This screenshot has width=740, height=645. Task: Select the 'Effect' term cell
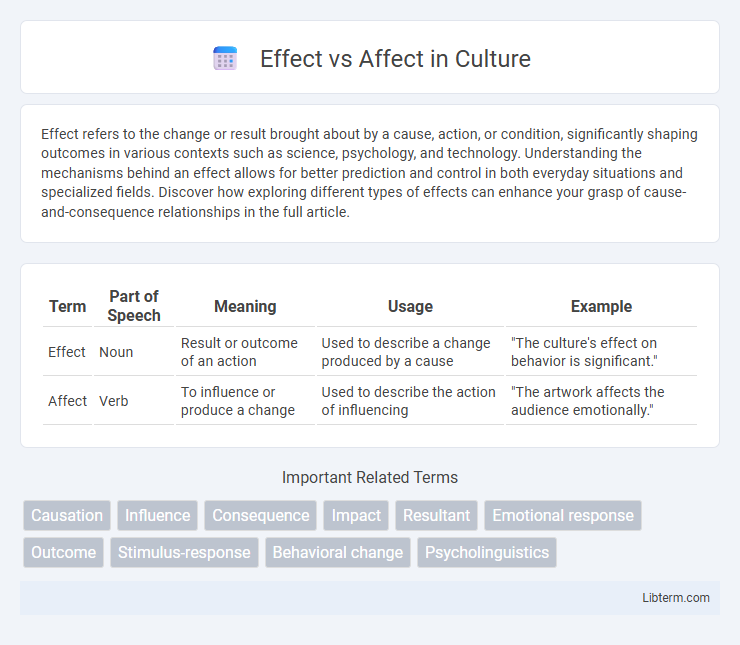pos(67,352)
